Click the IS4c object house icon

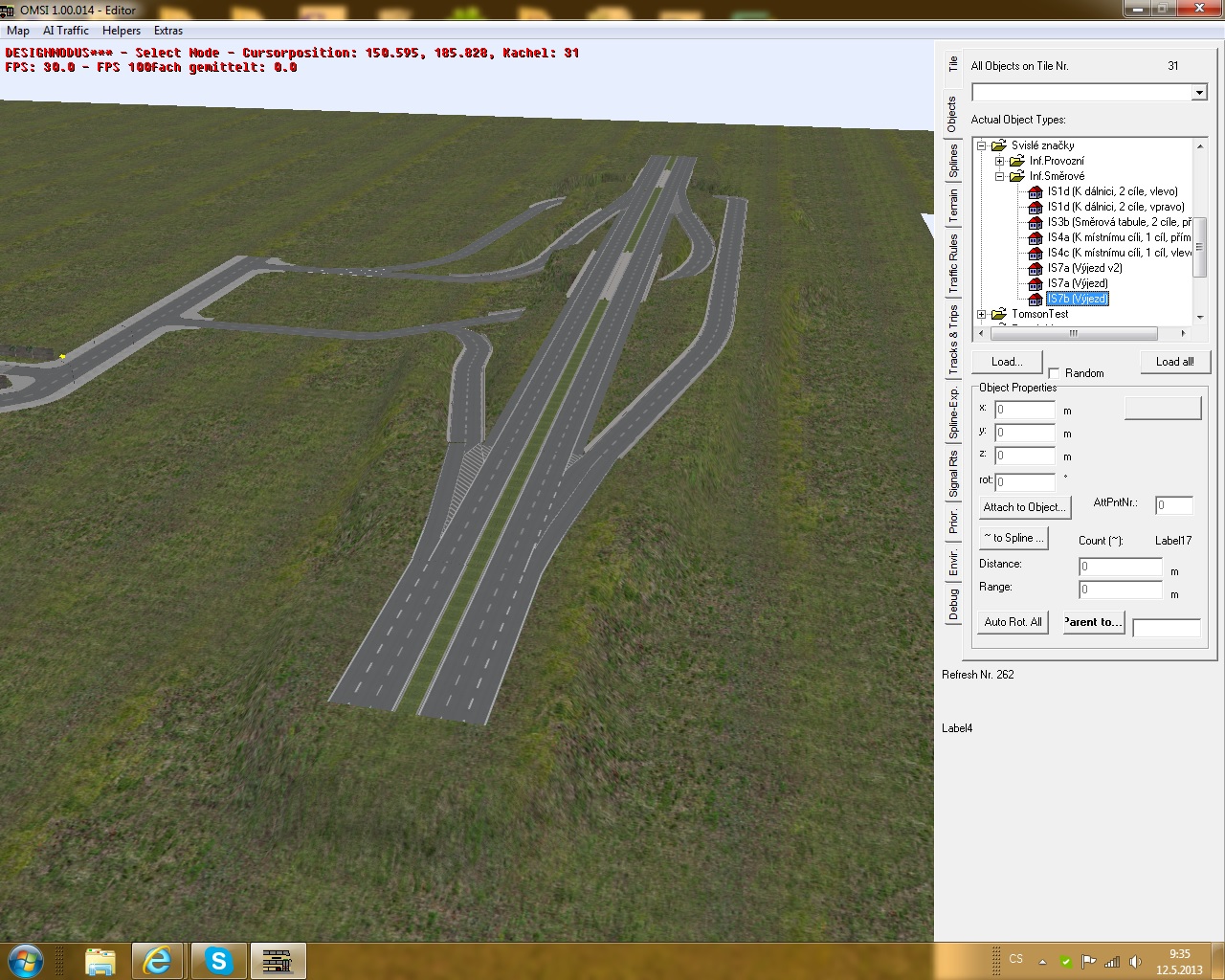1035,253
